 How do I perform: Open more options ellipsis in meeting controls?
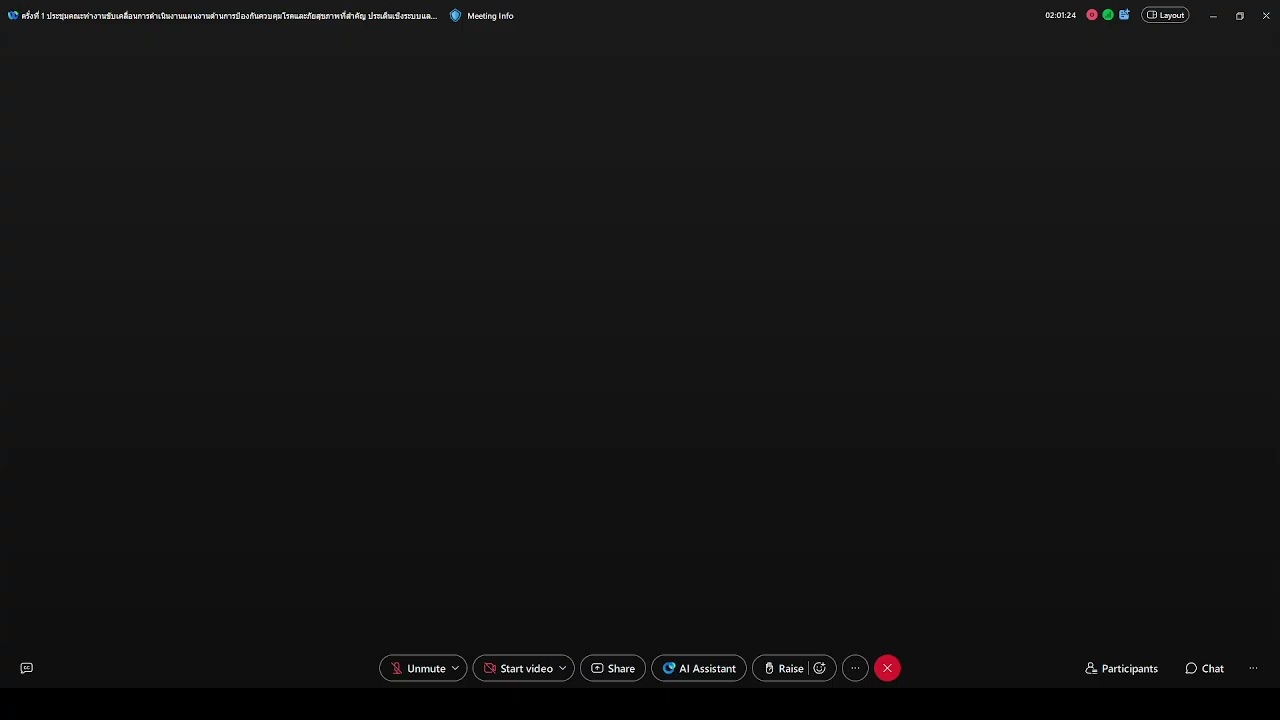click(x=855, y=668)
